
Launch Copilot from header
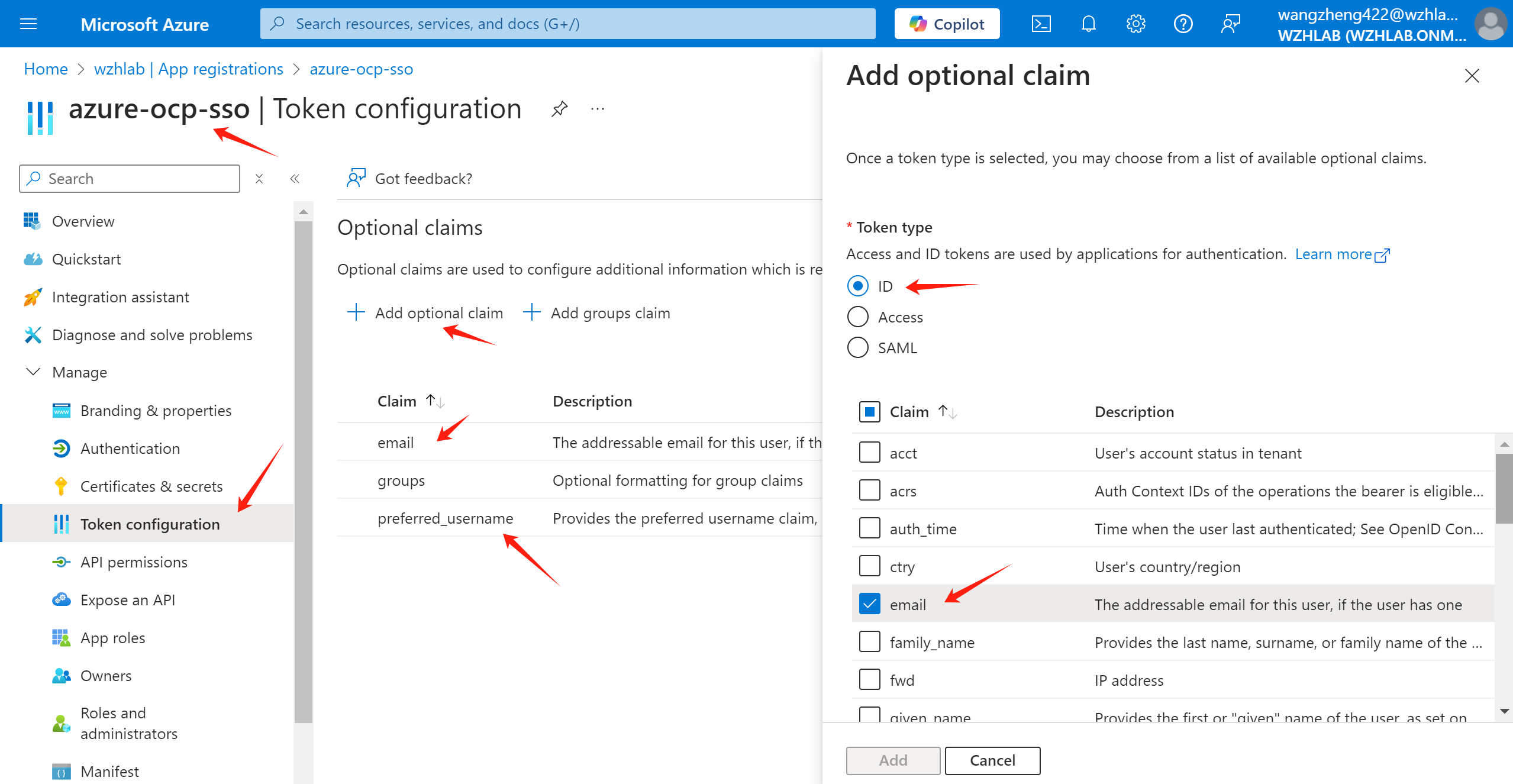click(x=947, y=24)
